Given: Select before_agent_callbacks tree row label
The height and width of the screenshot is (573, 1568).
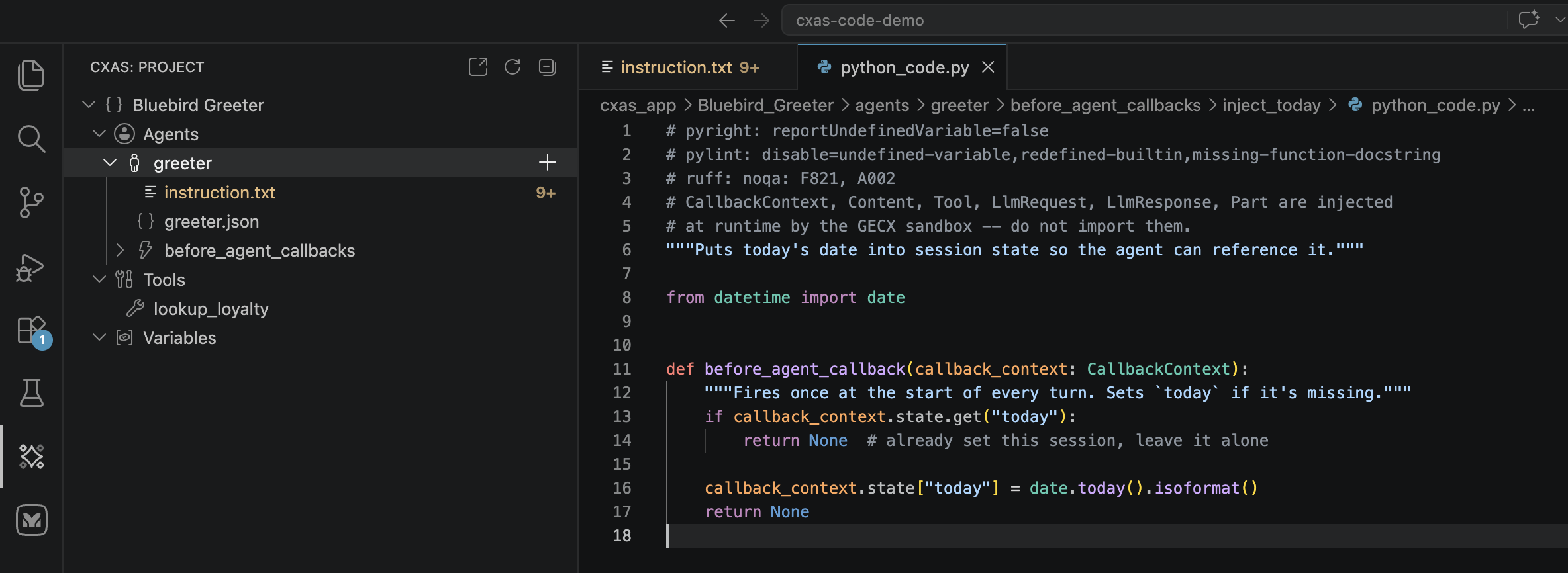Looking at the screenshot, I should click(x=260, y=251).
